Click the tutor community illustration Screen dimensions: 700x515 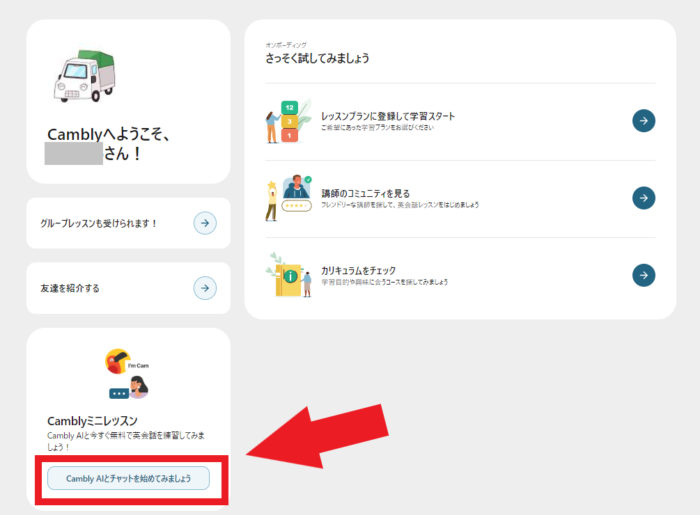pos(288,198)
